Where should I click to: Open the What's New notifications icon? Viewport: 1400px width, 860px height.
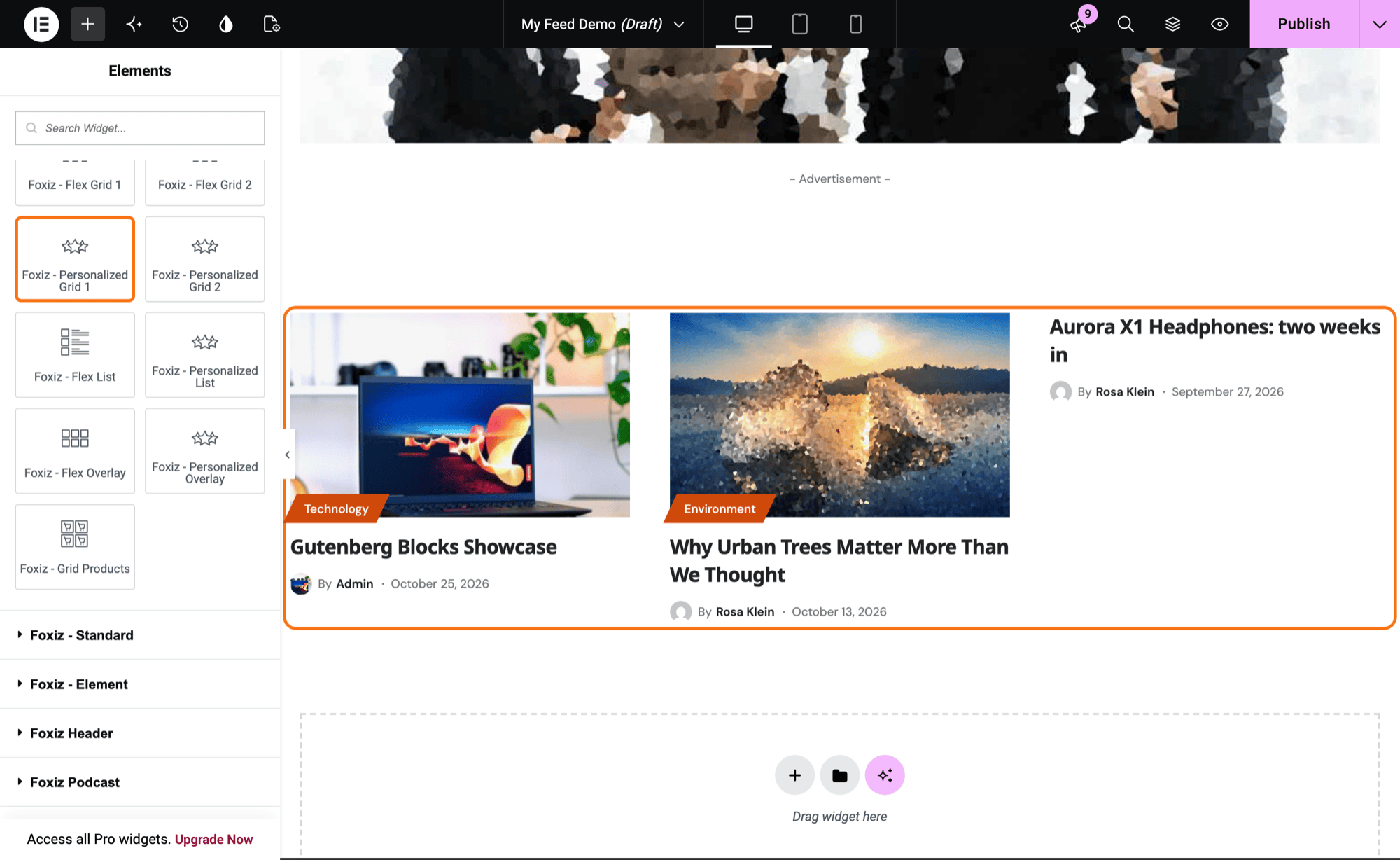coord(1079,24)
